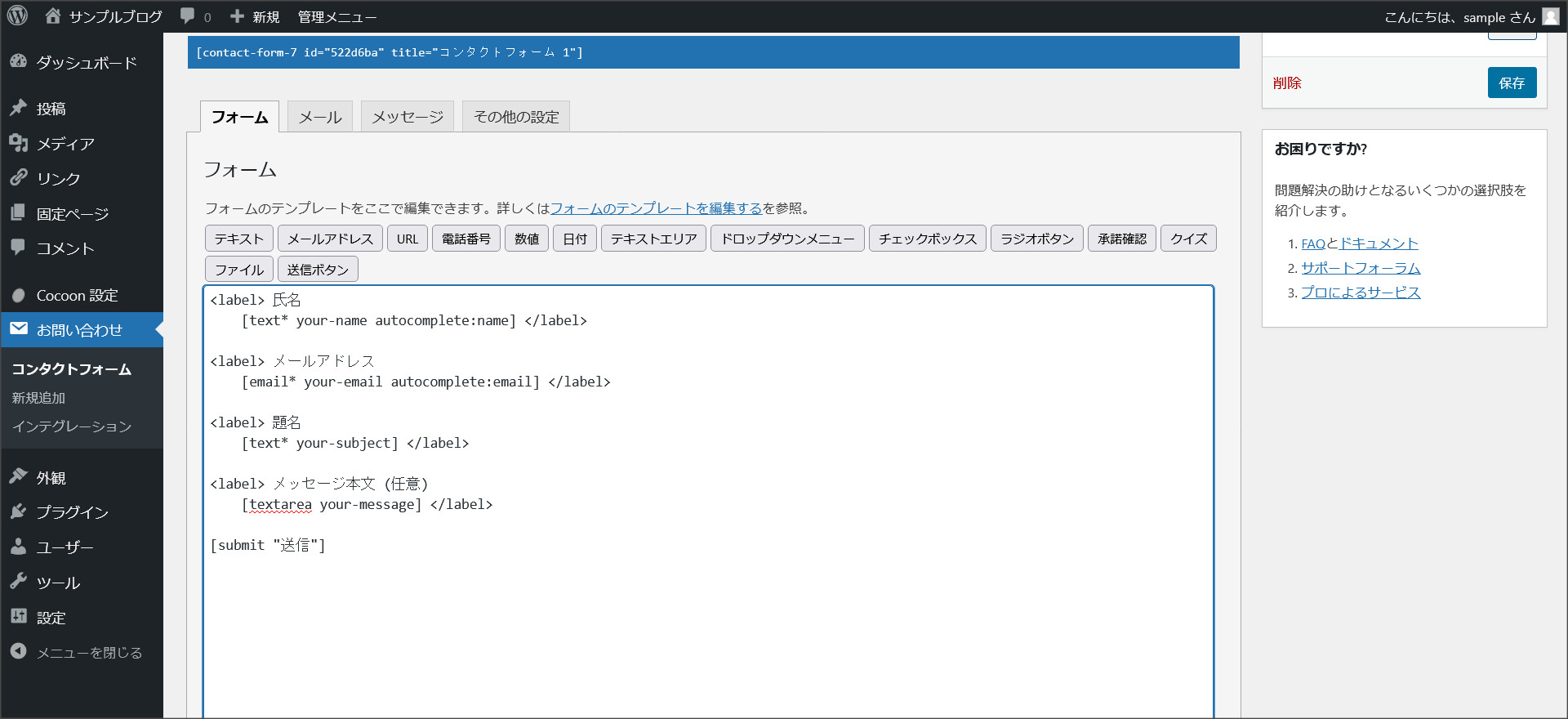Open the site home icon サンプルブログ
1568x719 pixels.
click(54, 16)
